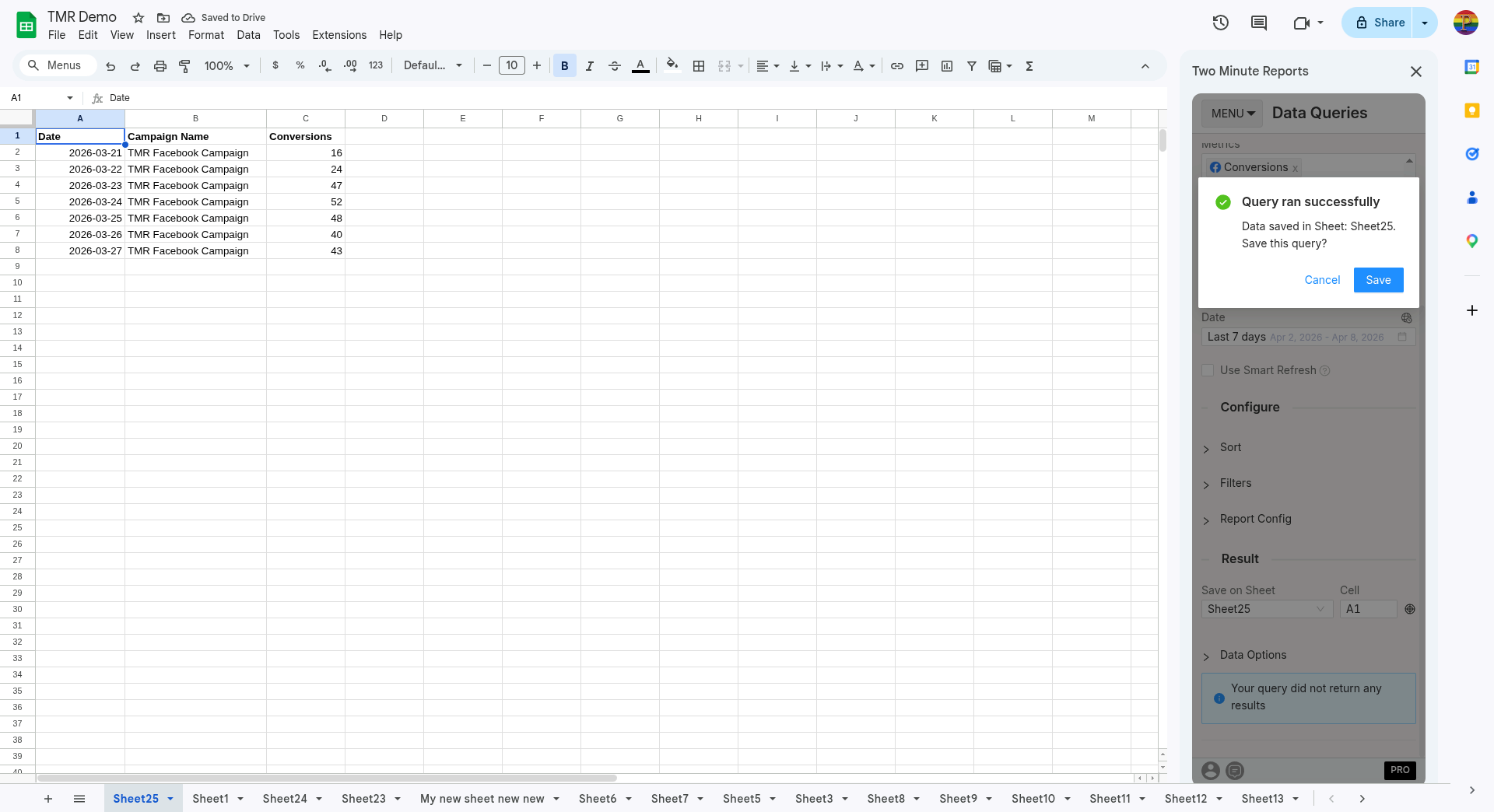
Task: Enable Use Smart Refresh
Action: [1208, 370]
